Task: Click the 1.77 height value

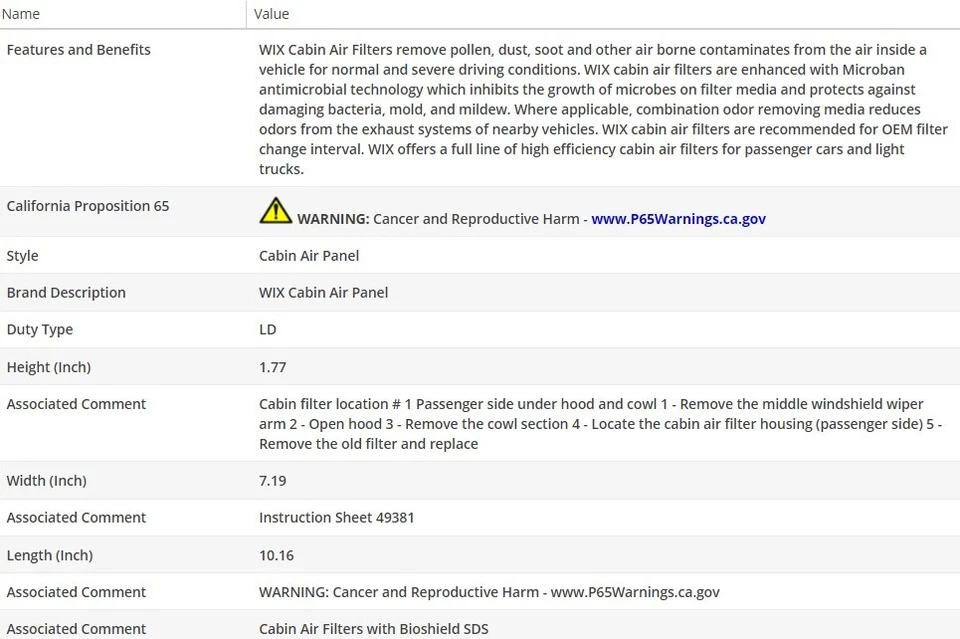Action: point(272,368)
